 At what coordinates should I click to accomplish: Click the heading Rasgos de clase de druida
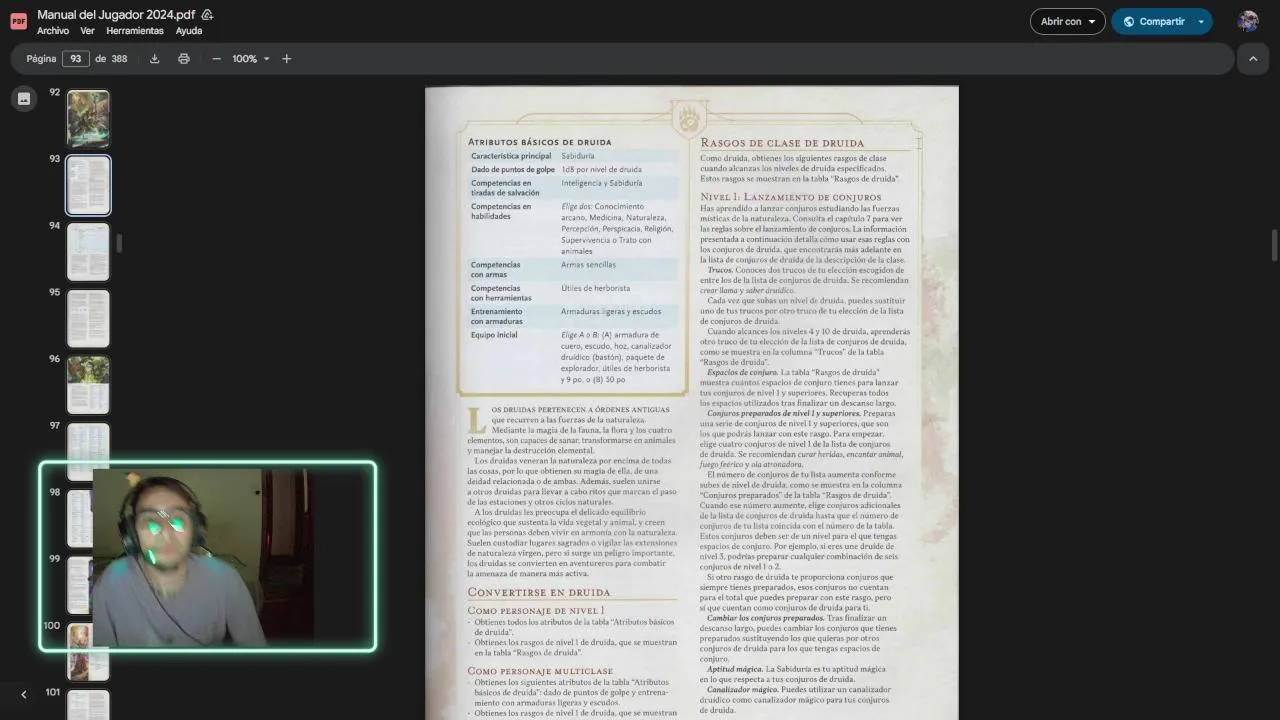782,143
